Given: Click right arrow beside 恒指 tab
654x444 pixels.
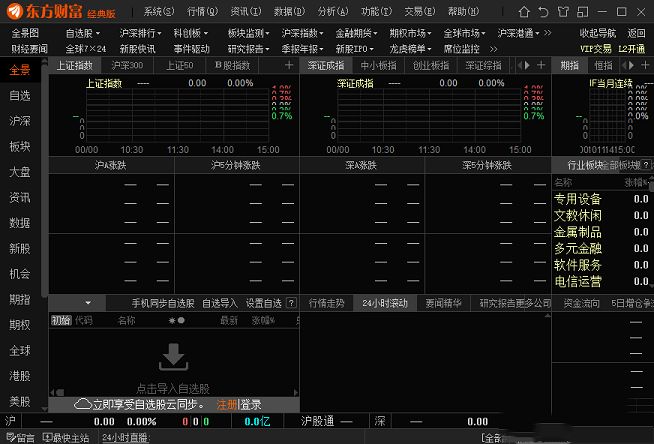Looking at the screenshot, I should 631,65.
